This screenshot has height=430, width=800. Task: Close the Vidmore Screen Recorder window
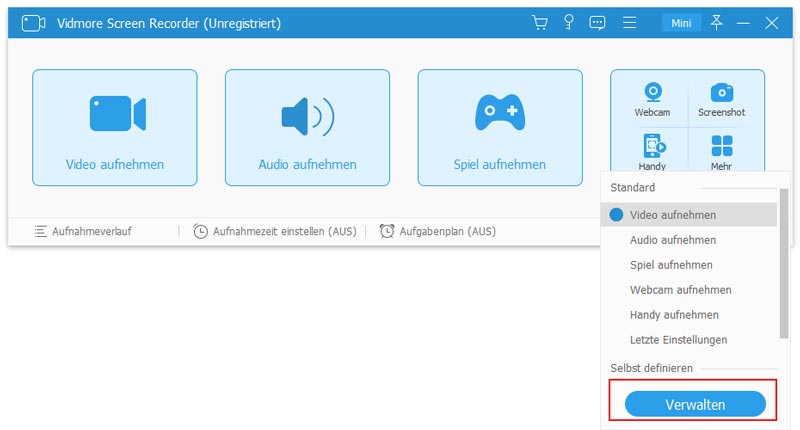(771, 23)
